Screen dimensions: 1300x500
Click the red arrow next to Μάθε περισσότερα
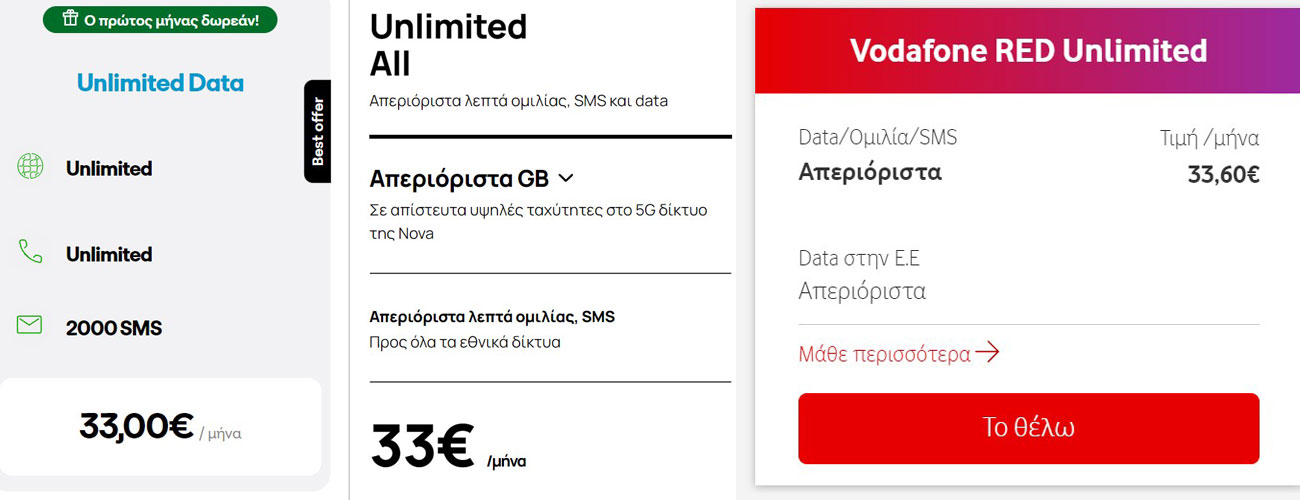tap(987, 352)
